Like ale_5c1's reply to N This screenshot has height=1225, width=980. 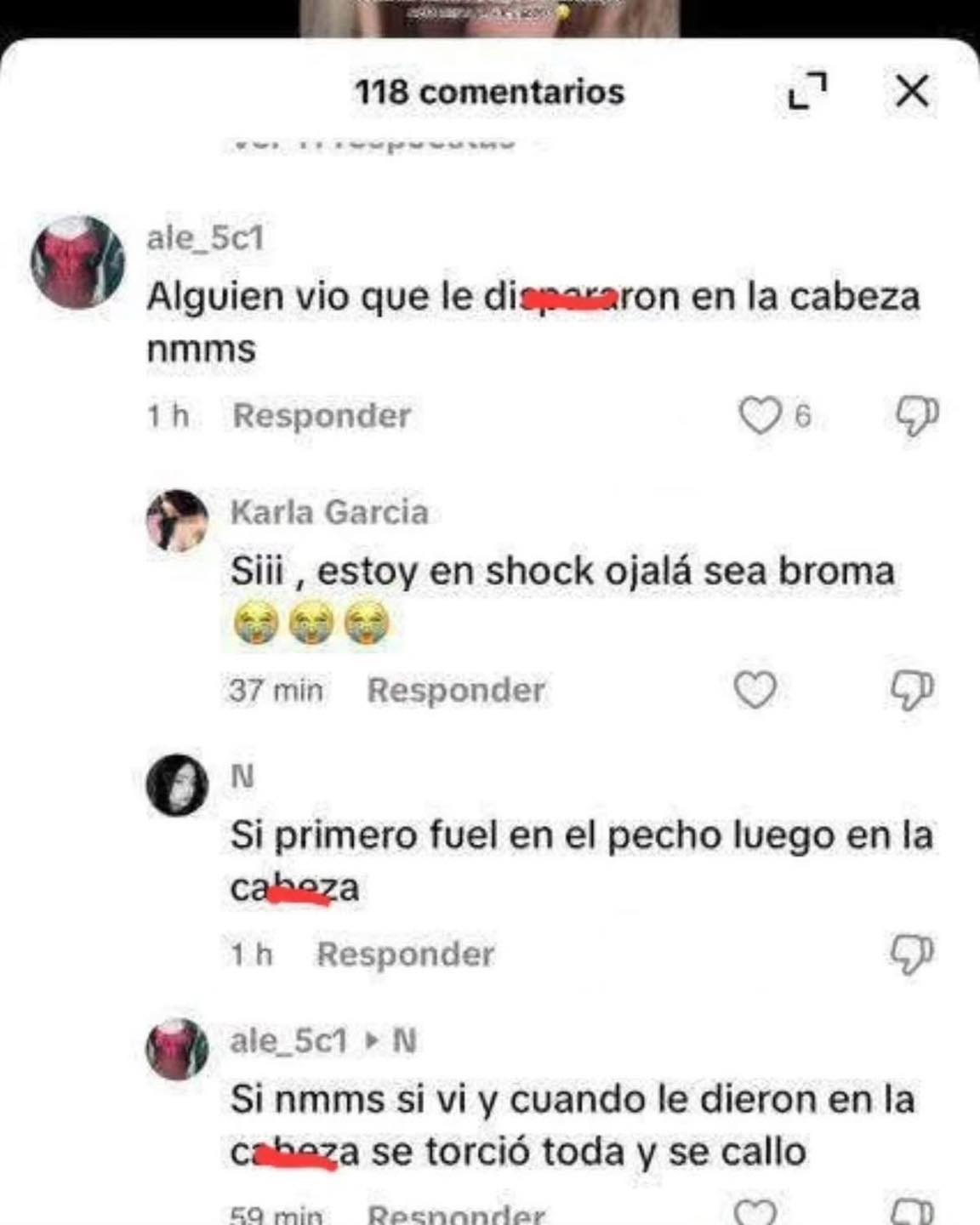point(755,1211)
